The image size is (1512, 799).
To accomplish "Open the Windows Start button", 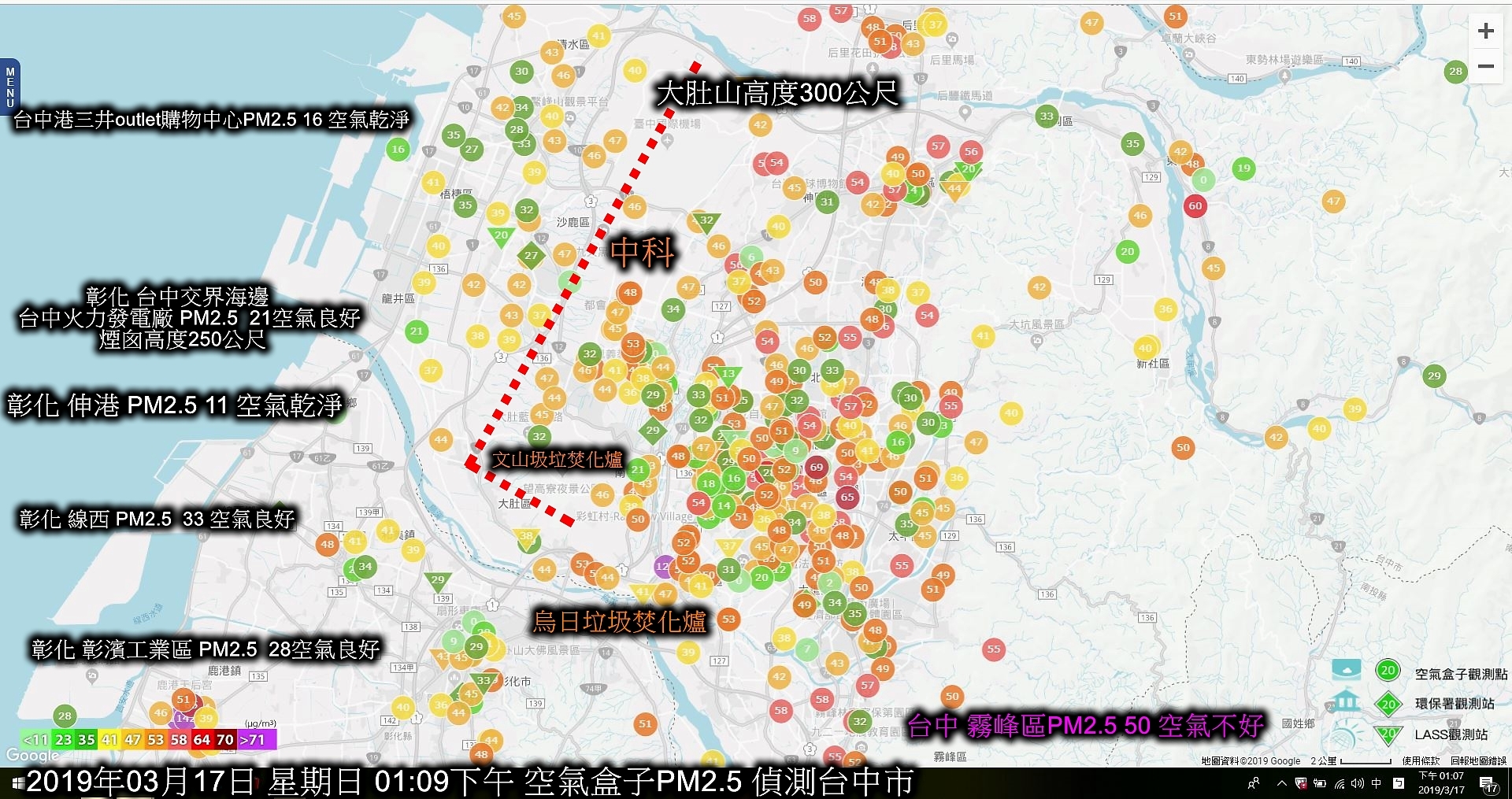I will pyautogui.click(x=18, y=784).
